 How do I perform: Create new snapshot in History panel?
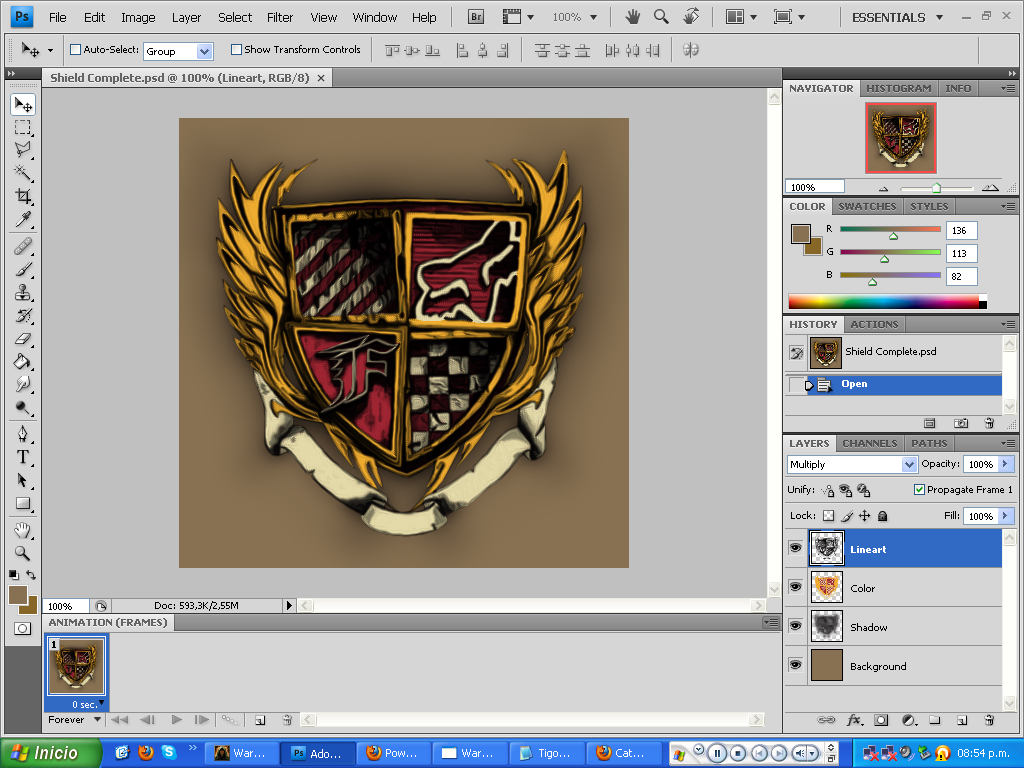(x=961, y=423)
